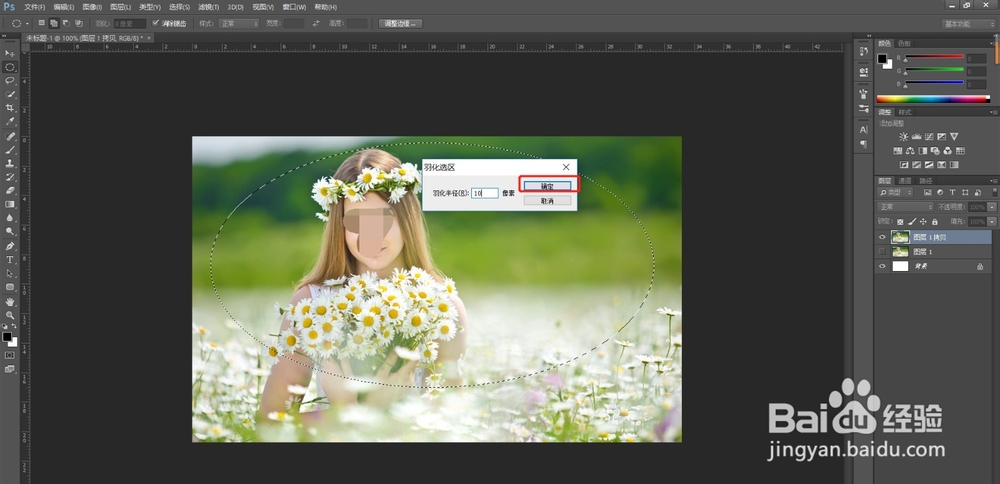Image resolution: width=1000 pixels, height=484 pixels.
Task: Select the Crop tool
Action: coord(10,108)
